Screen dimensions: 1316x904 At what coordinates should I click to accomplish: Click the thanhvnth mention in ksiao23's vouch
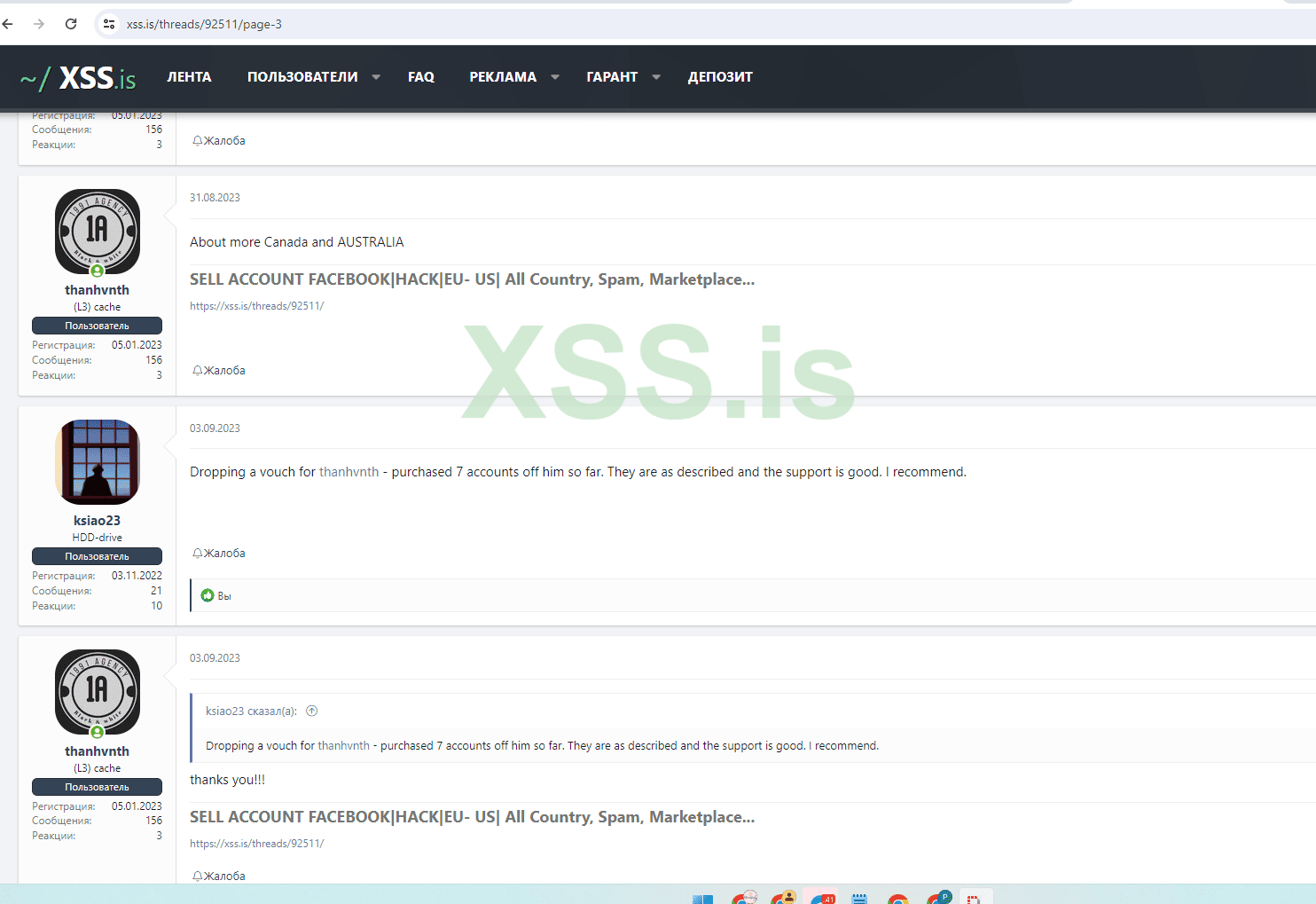[x=349, y=472]
